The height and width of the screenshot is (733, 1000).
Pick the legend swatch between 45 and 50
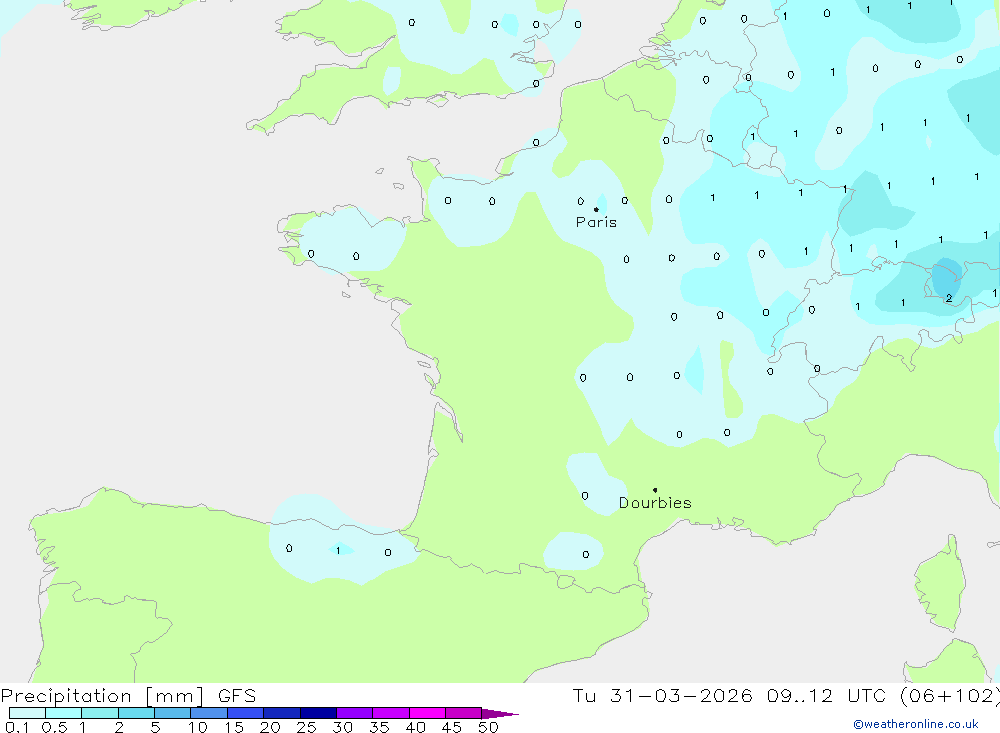(463, 713)
